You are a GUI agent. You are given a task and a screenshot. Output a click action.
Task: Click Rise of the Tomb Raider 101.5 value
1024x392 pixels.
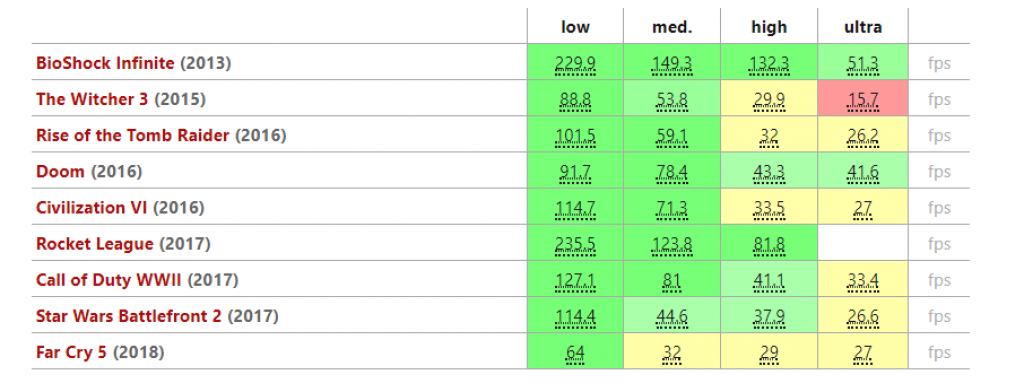575,137
